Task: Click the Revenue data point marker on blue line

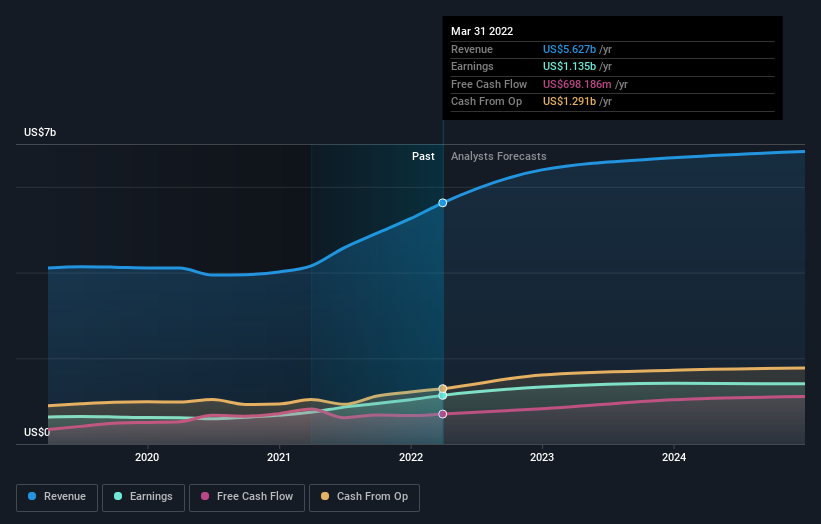Action: coord(442,203)
